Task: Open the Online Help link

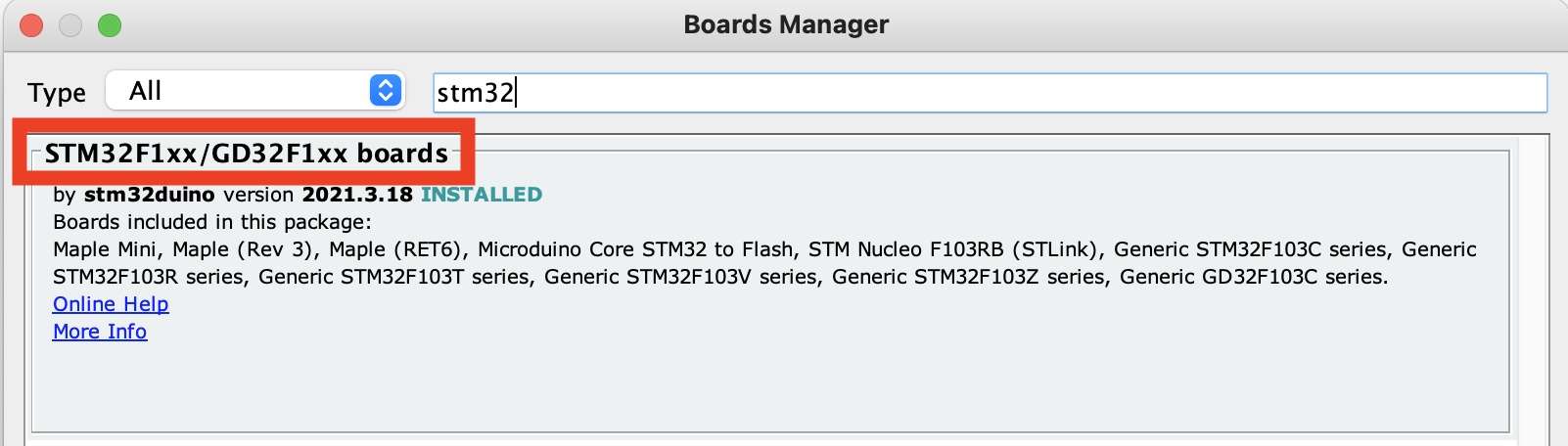Action: (111, 304)
